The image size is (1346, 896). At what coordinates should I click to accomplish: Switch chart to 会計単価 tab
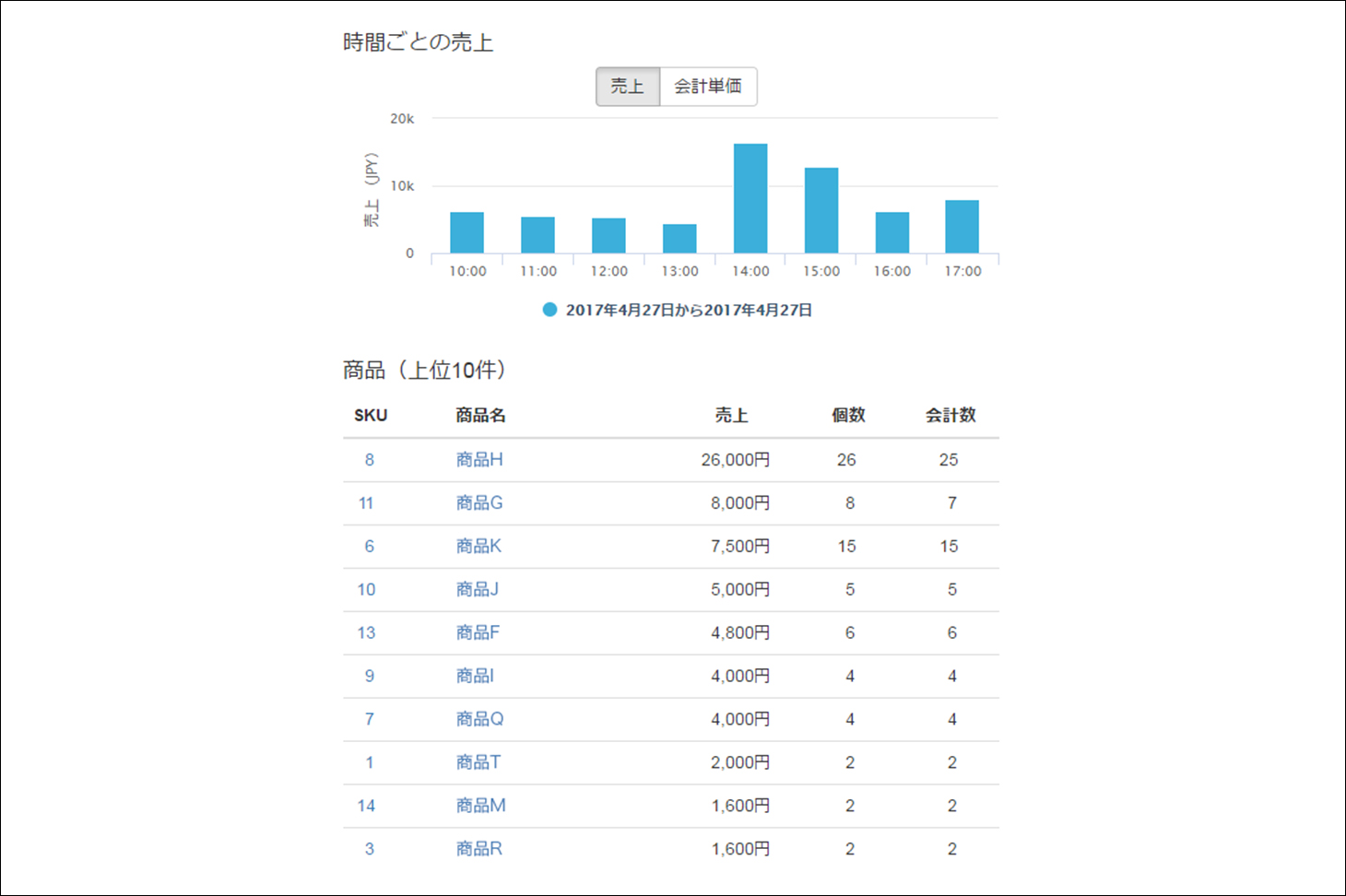point(708,87)
